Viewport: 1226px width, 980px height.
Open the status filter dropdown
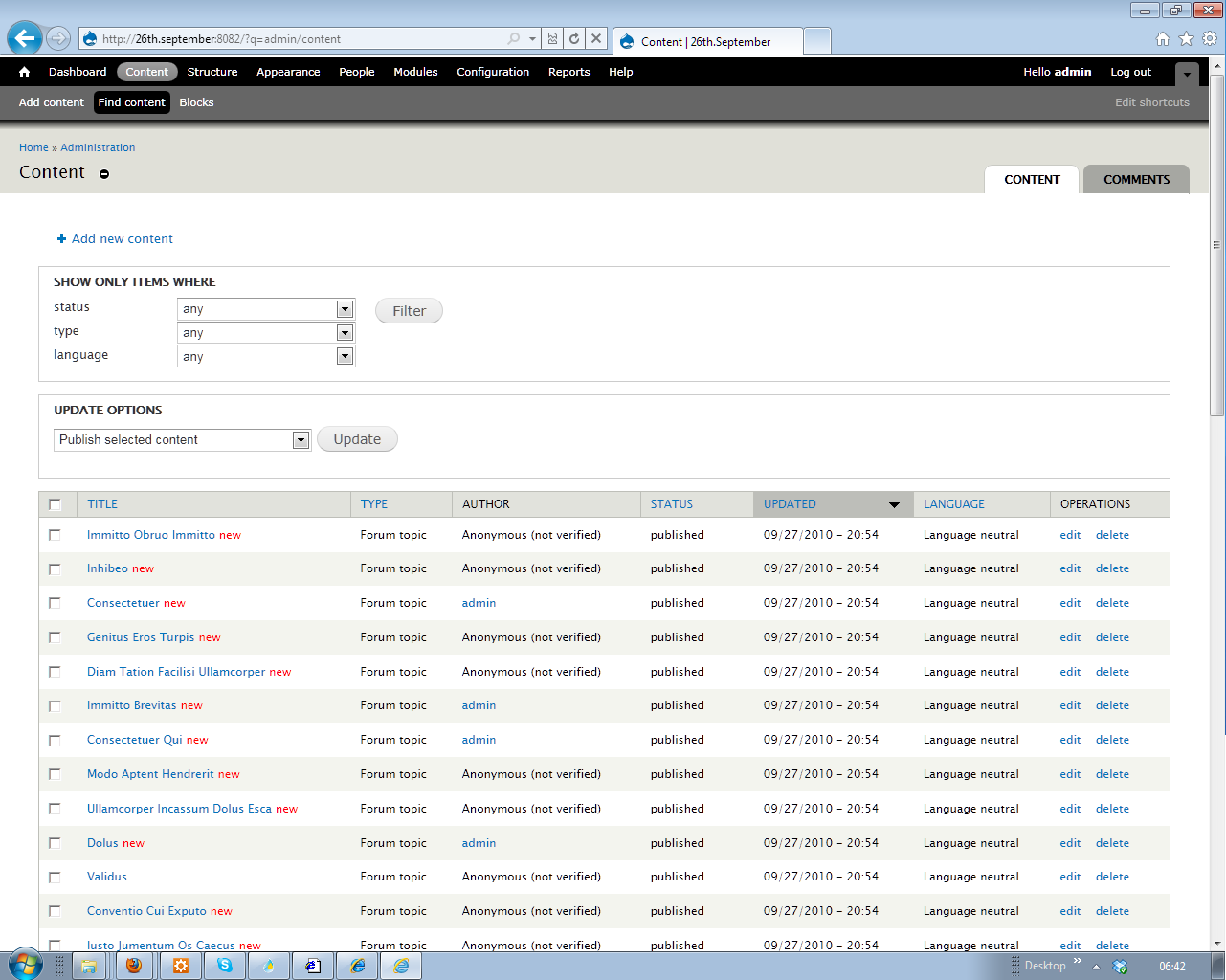tap(345, 309)
